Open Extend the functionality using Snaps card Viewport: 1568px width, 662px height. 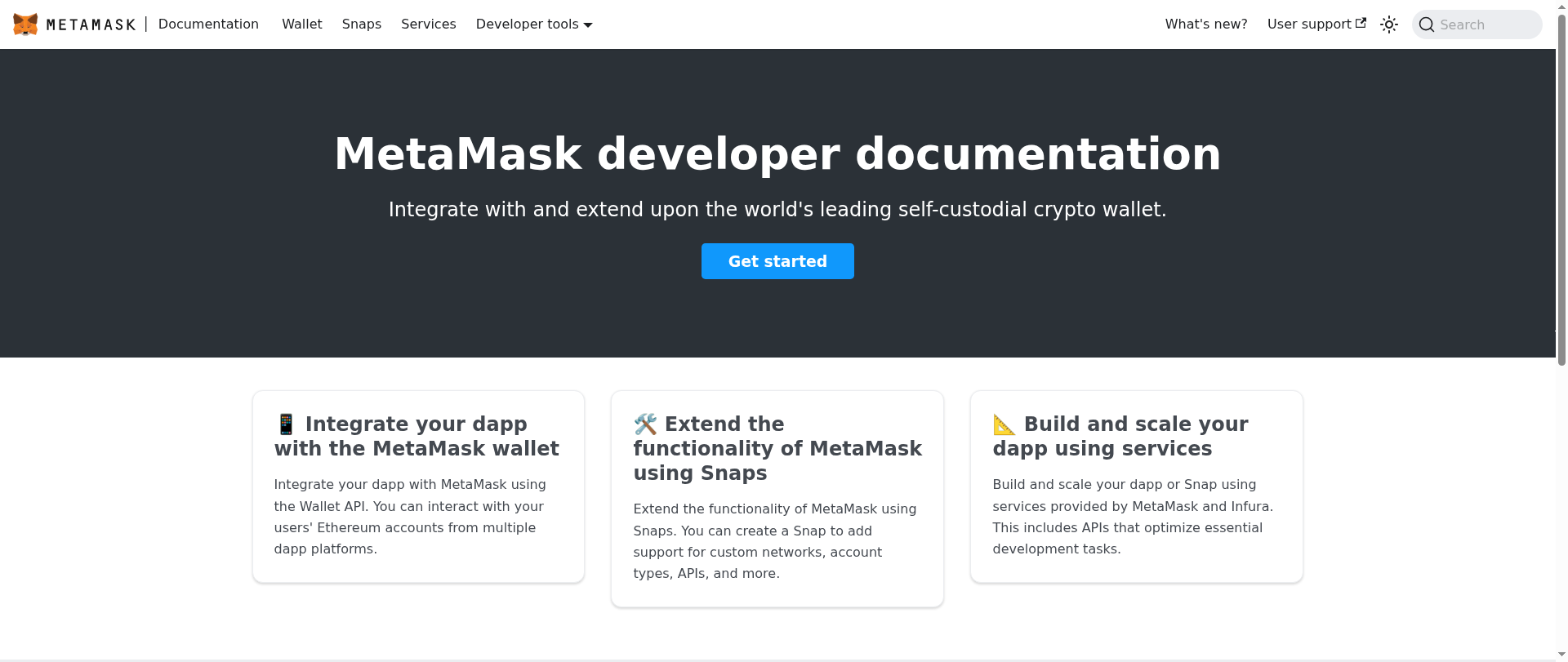click(777, 499)
